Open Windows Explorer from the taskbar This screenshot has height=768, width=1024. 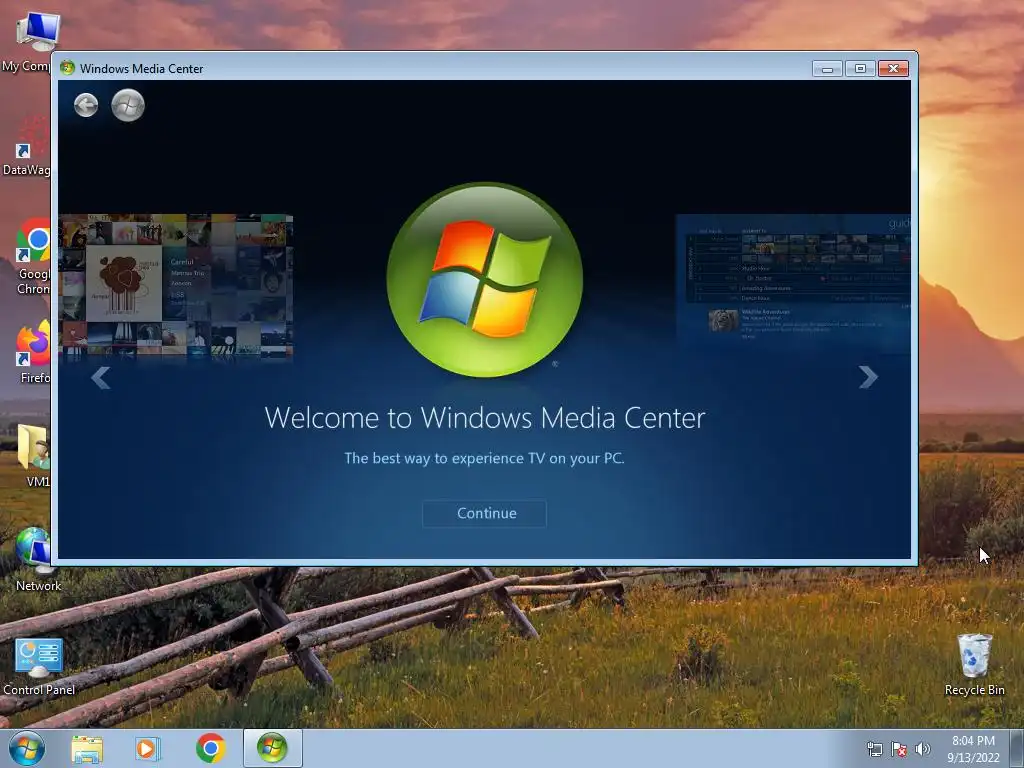pyautogui.click(x=87, y=749)
